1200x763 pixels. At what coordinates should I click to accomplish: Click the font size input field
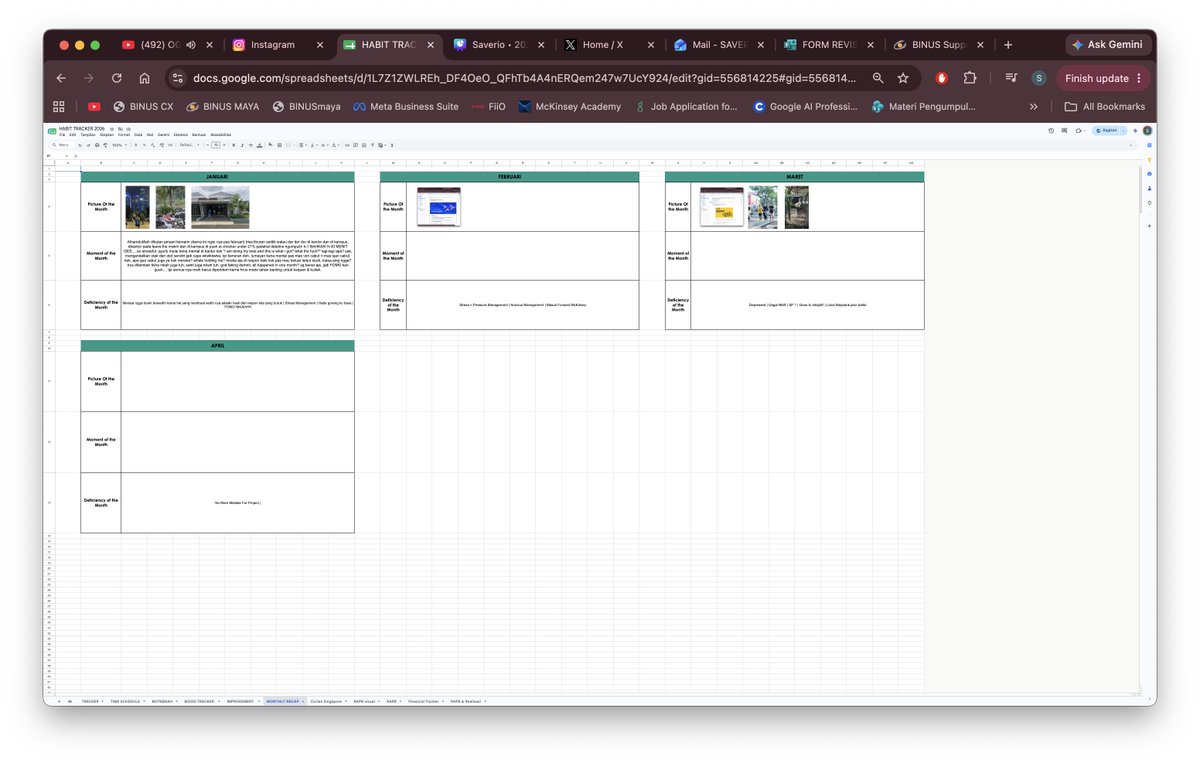tap(216, 145)
